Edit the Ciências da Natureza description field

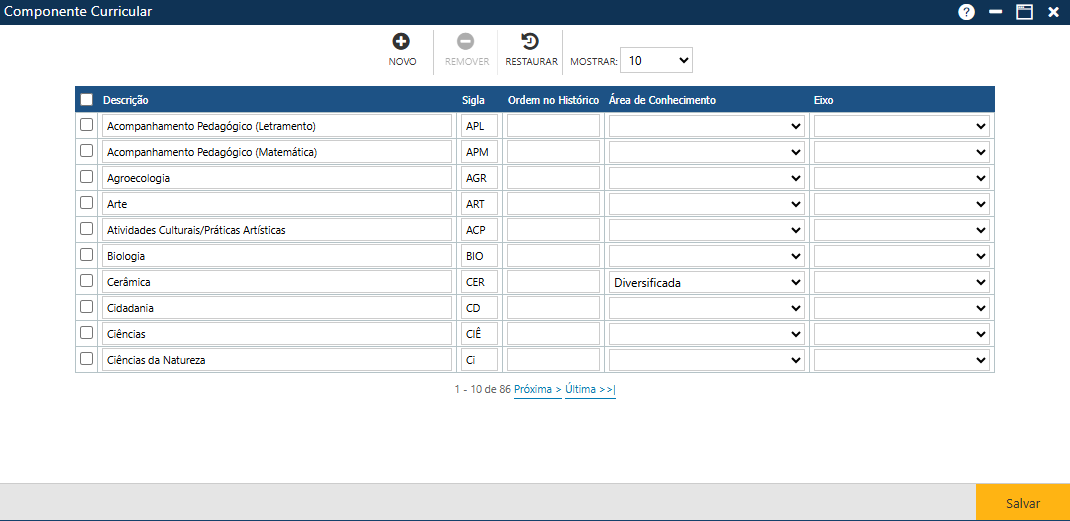pyautogui.click(x=277, y=359)
